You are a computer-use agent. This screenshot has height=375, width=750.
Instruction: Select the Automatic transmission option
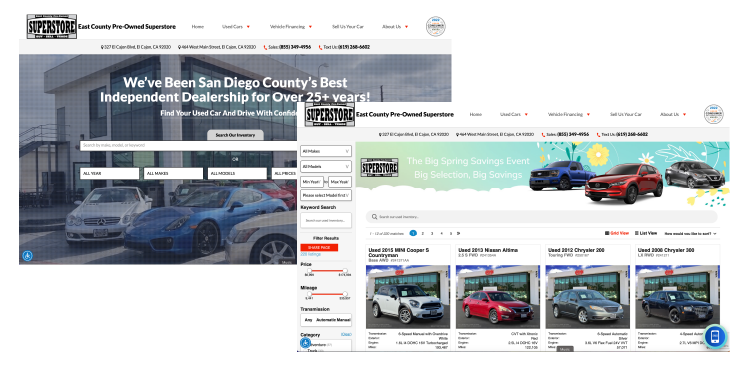click(325, 320)
